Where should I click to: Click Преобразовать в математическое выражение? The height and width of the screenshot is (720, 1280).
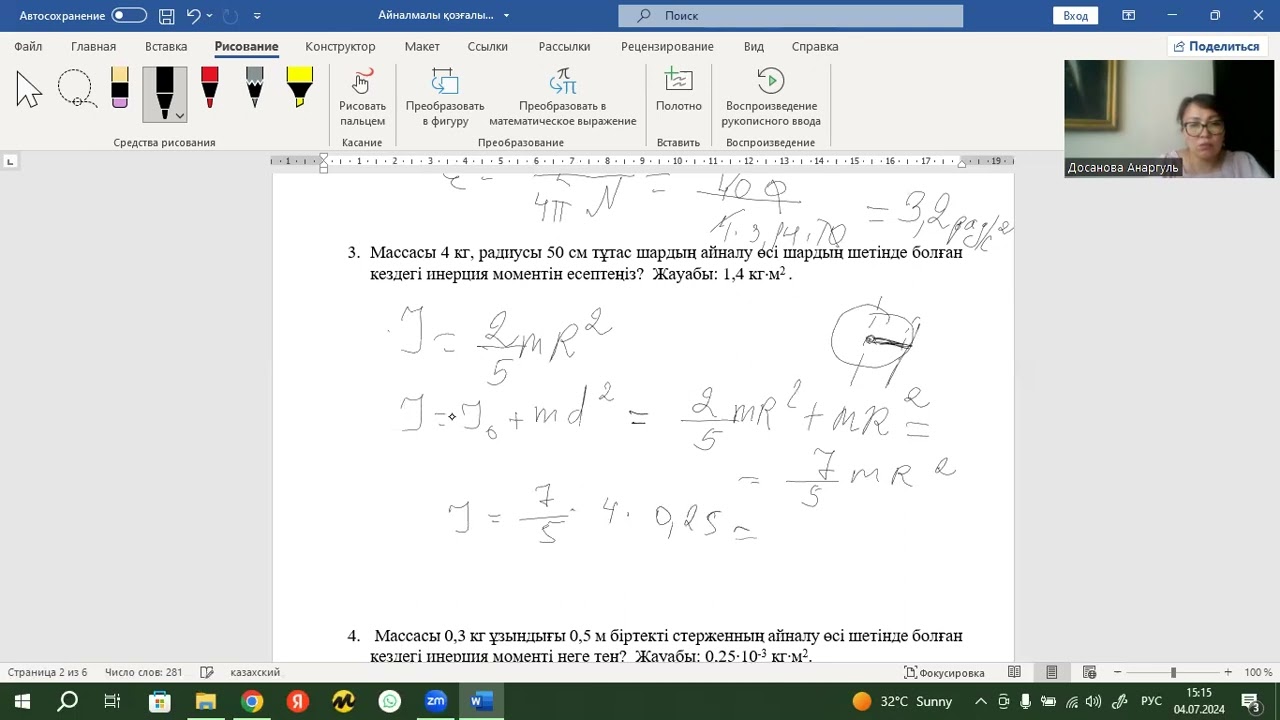point(563,97)
